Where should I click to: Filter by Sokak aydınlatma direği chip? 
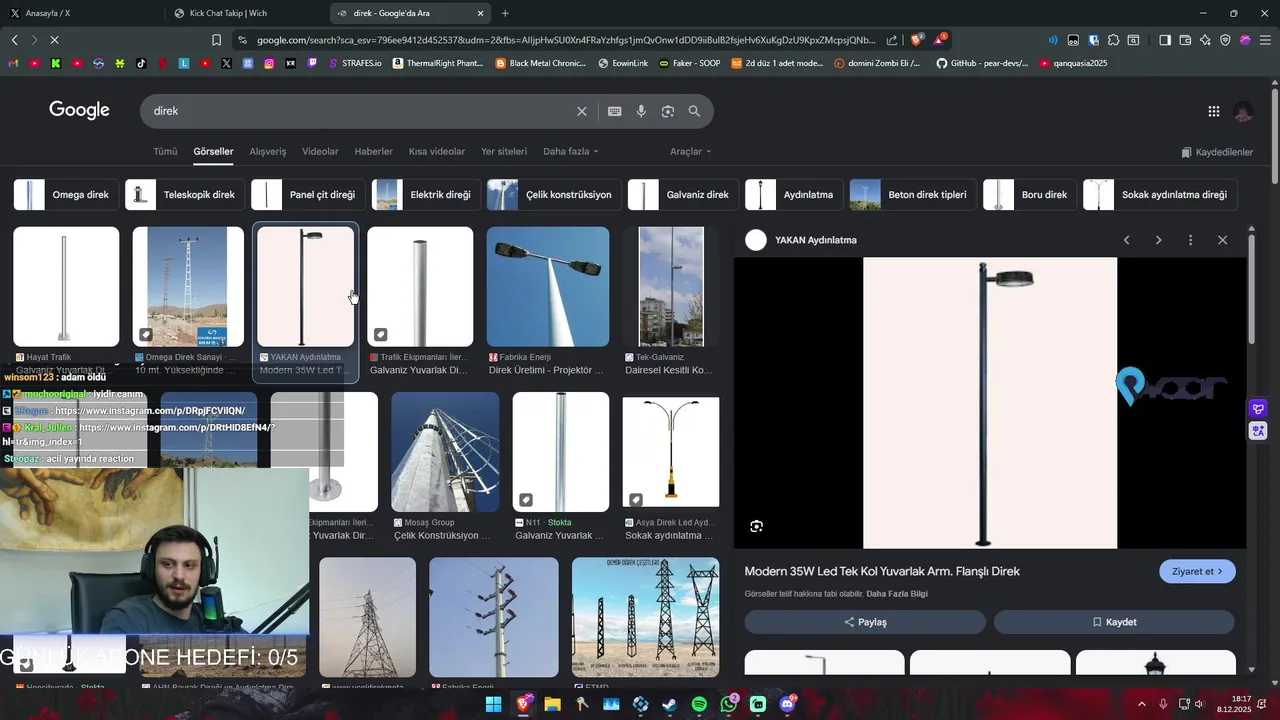point(1158,195)
